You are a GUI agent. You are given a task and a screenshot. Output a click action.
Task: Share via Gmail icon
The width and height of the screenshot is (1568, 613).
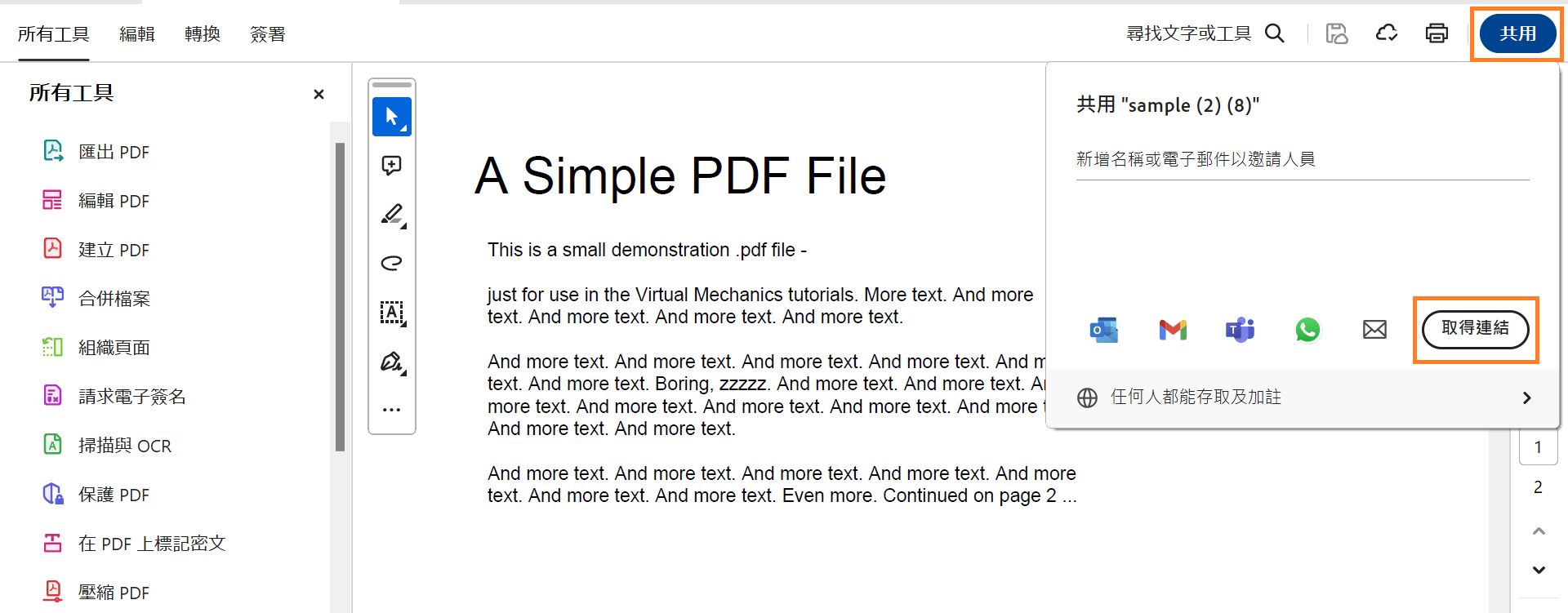[x=1172, y=330]
